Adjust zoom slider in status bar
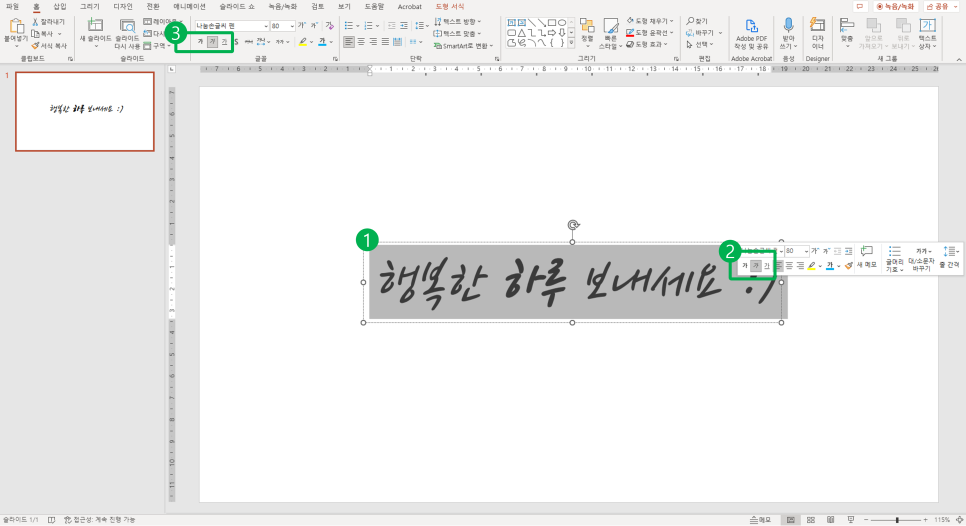This screenshot has width=966, height=526. 897,520
